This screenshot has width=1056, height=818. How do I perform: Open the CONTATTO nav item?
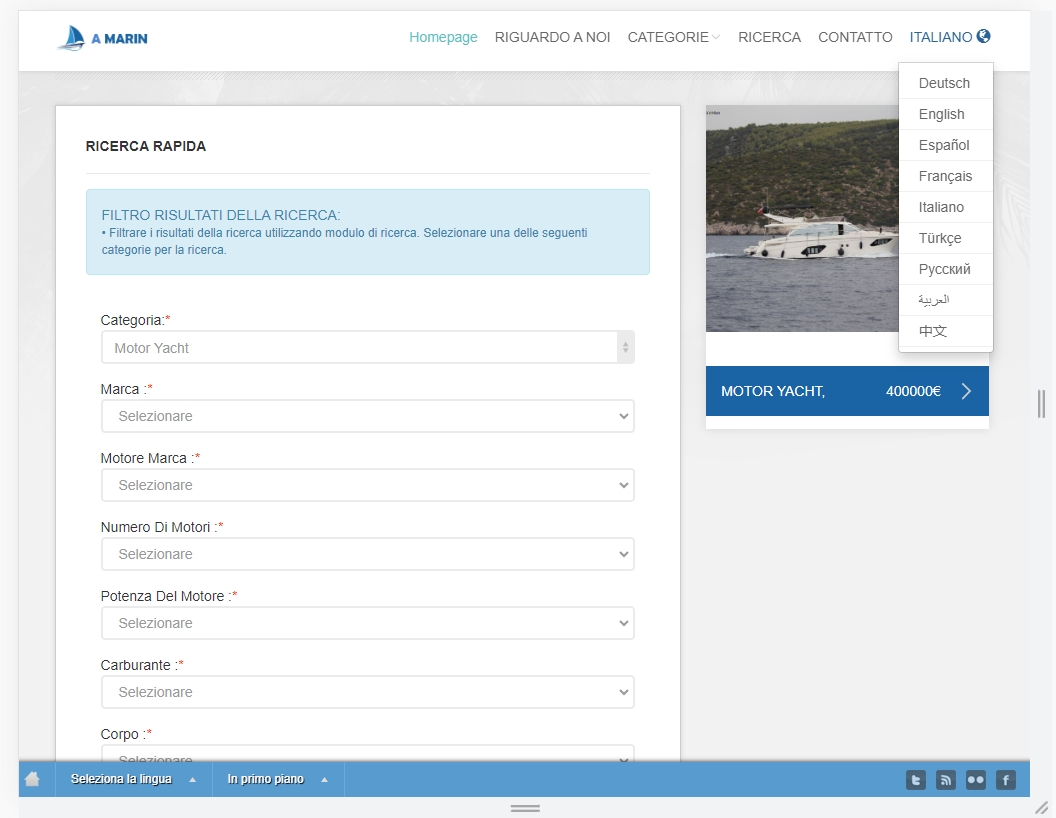click(855, 37)
